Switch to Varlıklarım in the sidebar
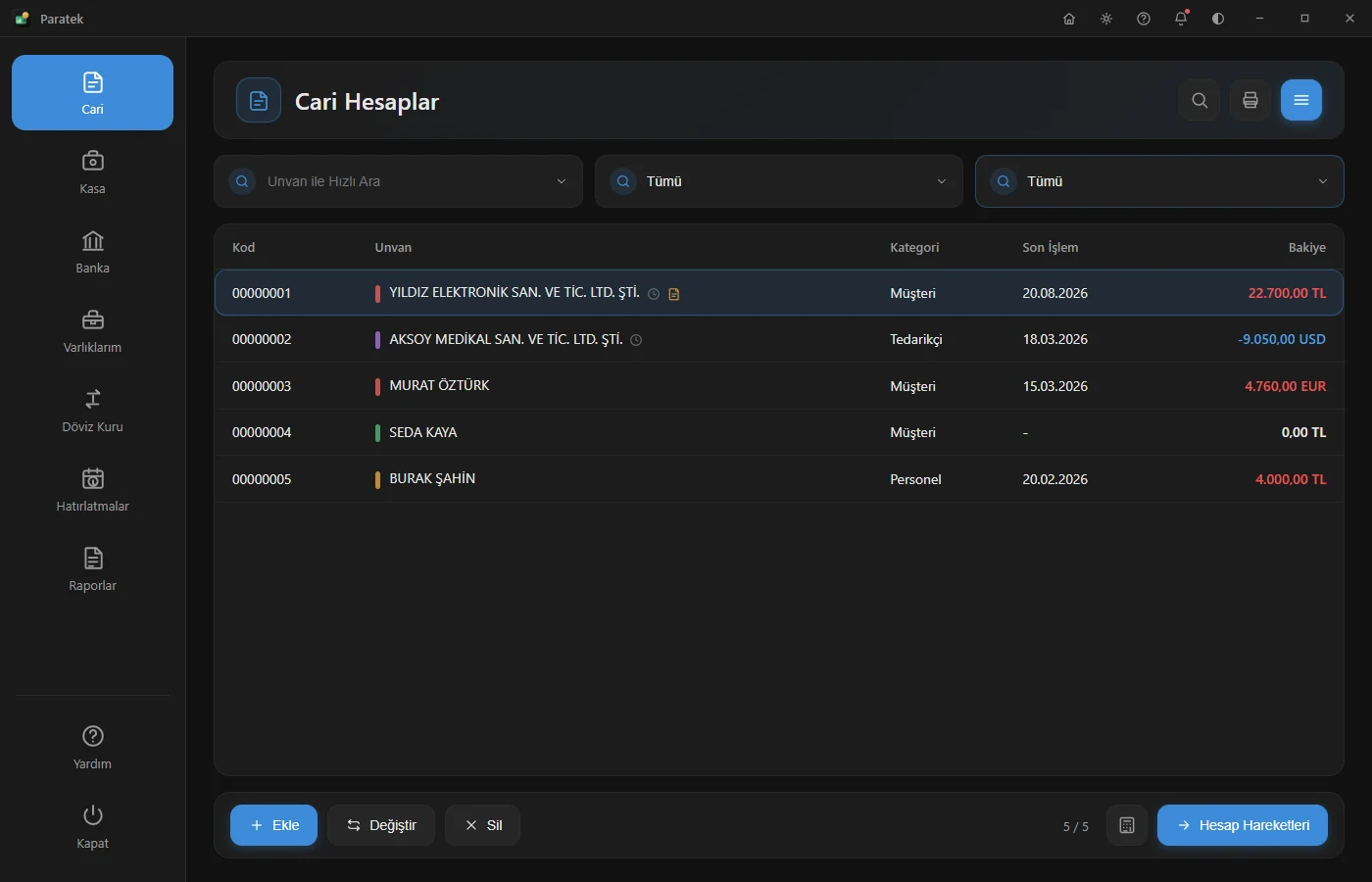This screenshot has height=882, width=1372. coord(92,330)
